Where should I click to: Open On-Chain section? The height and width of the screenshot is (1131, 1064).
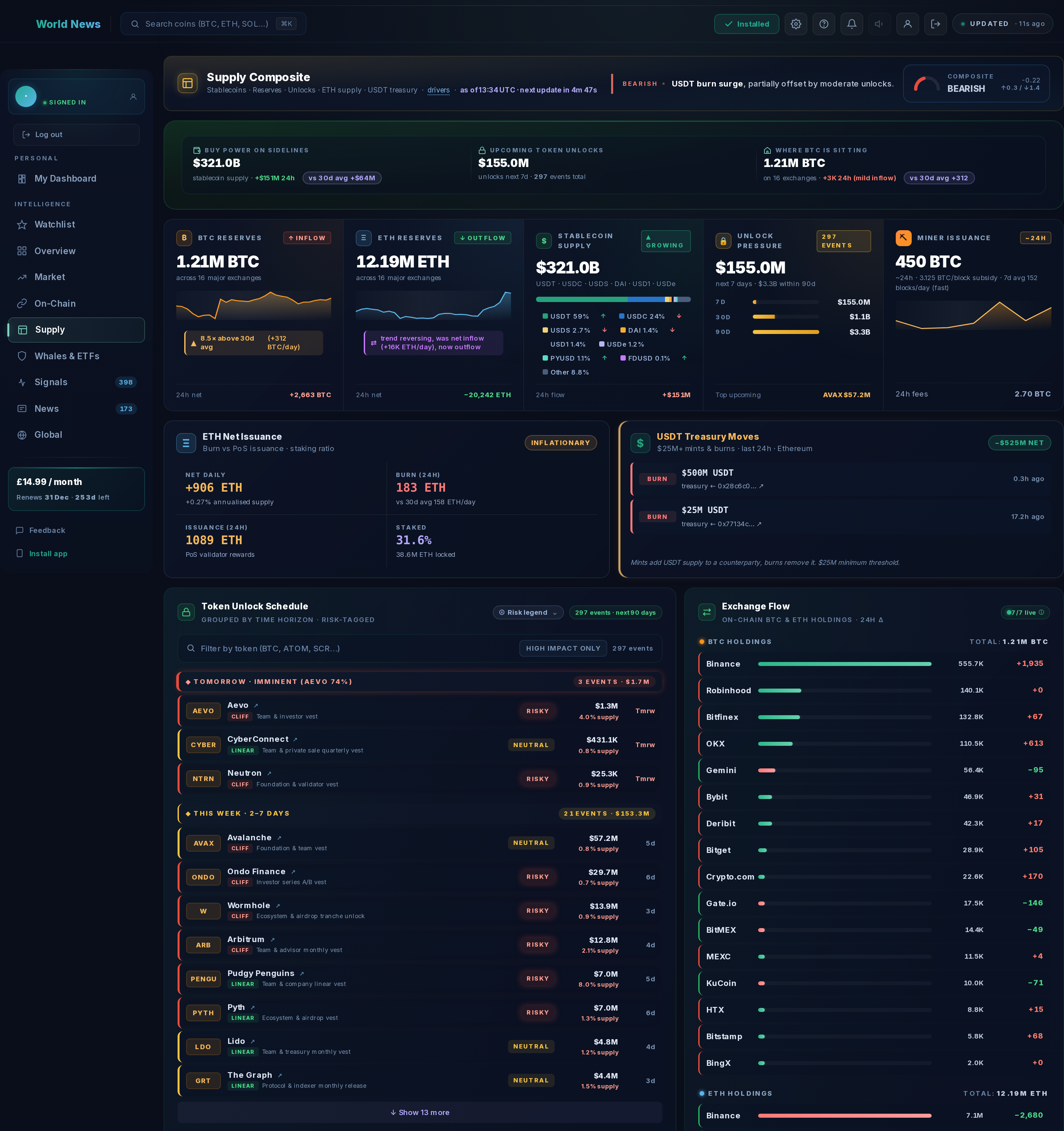[76, 303]
